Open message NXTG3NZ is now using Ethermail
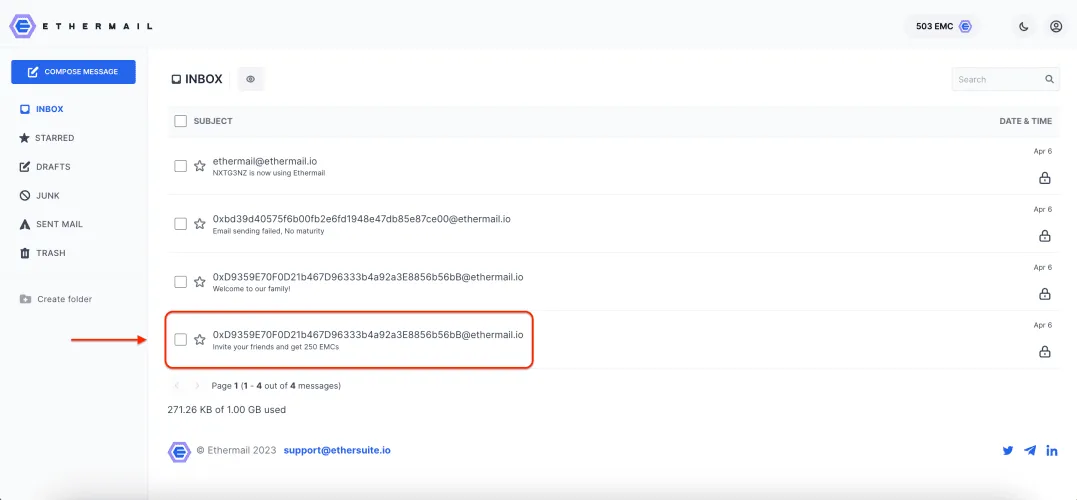 269,173
